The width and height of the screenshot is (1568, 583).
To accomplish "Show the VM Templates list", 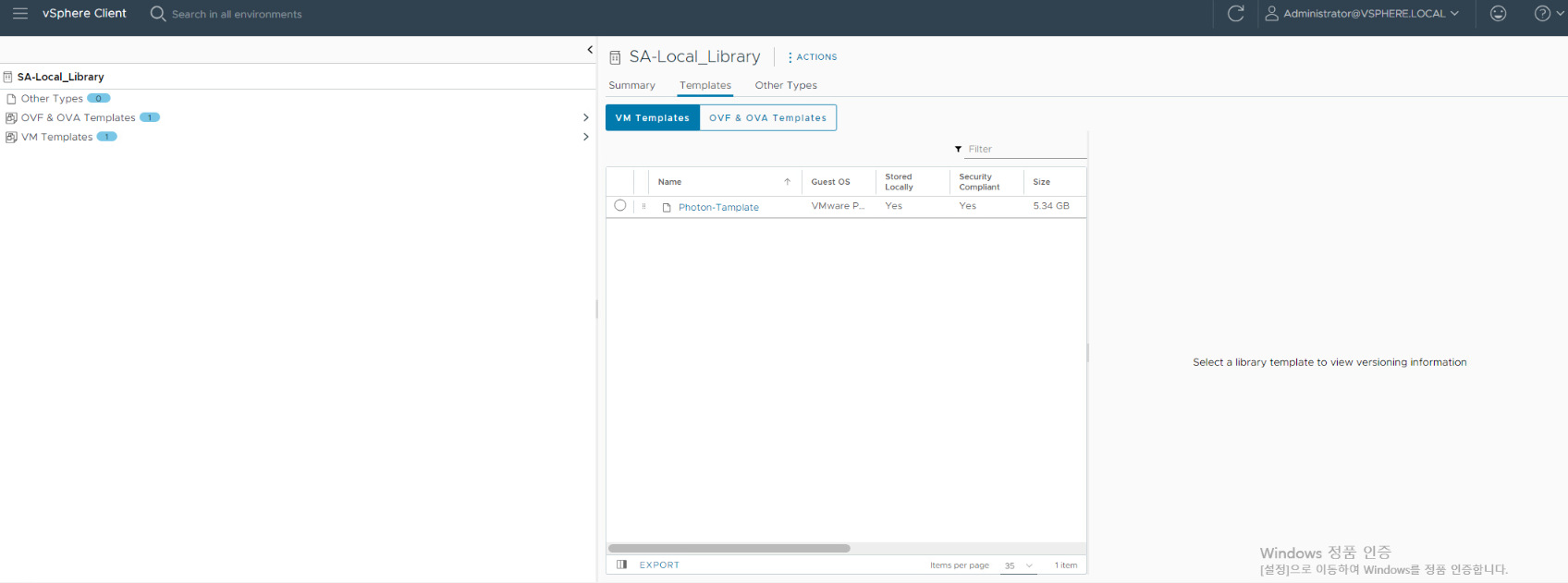I will coord(653,117).
